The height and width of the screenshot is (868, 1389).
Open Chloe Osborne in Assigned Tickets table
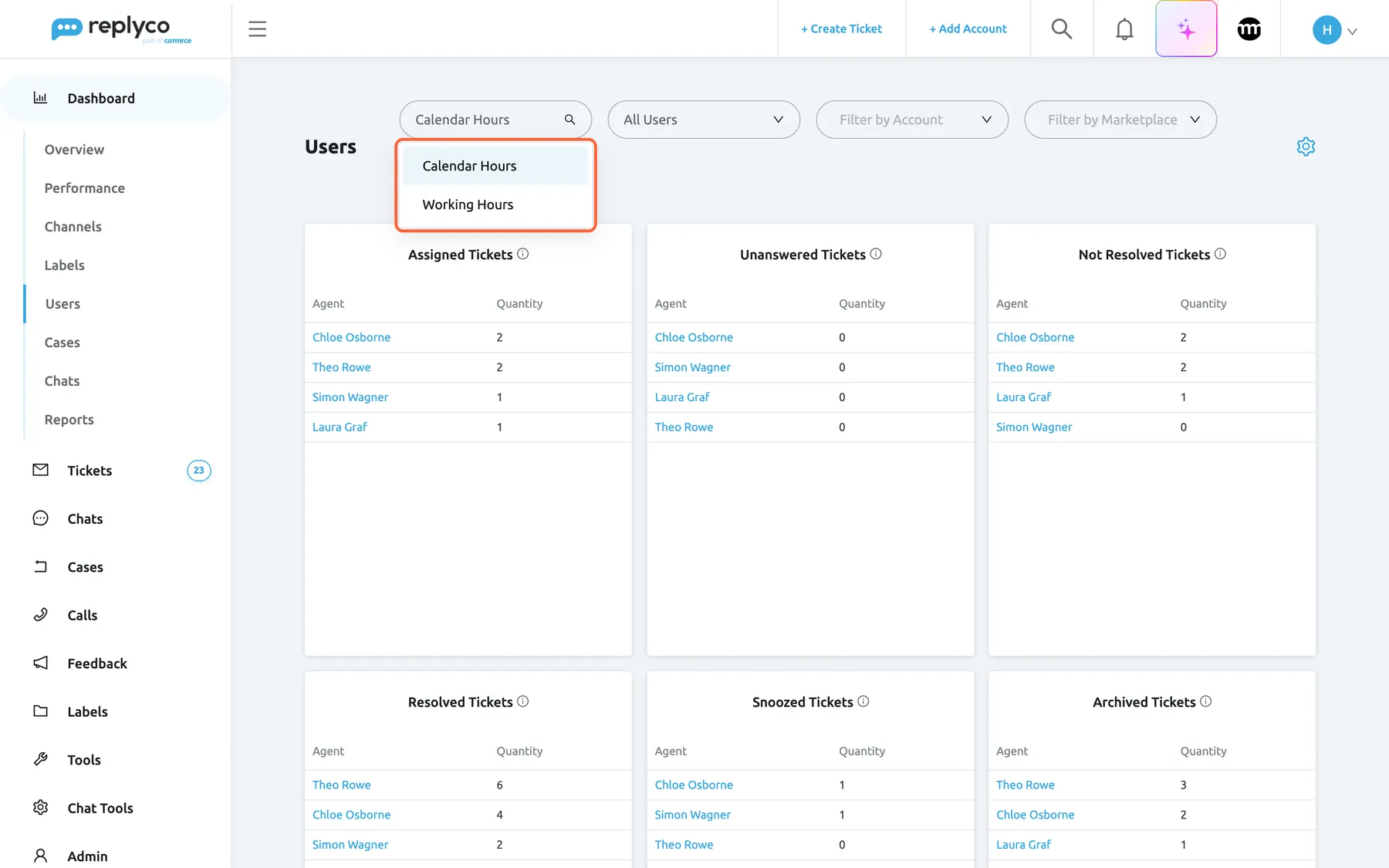(351, 337)
